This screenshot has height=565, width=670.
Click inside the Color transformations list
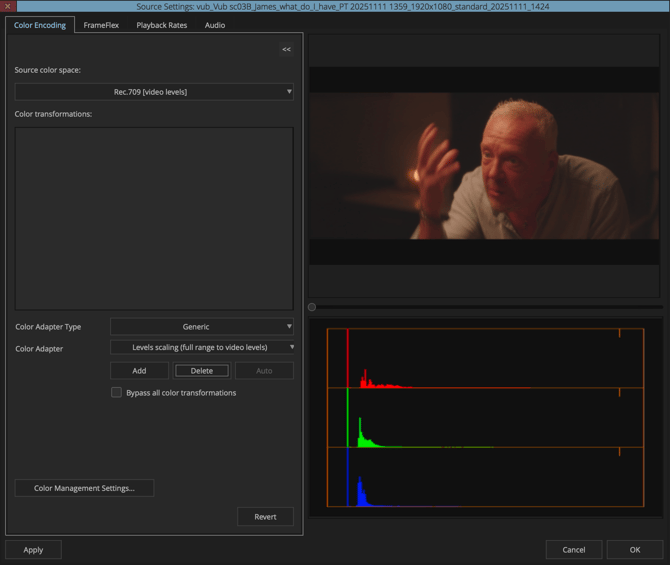(x=154, y=218)
